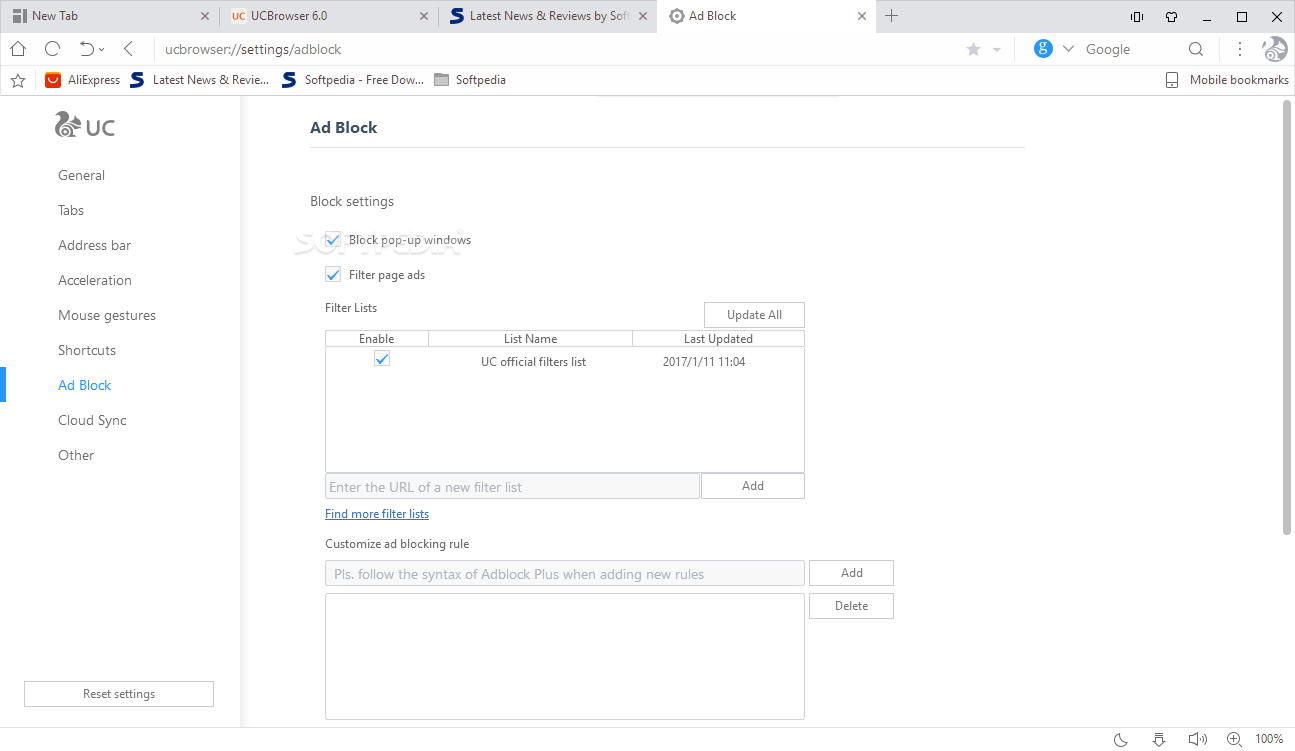Screen dimensions: 1295x751
Task: Open the bookmark star dropdown arrow
Action: point(997,50)
